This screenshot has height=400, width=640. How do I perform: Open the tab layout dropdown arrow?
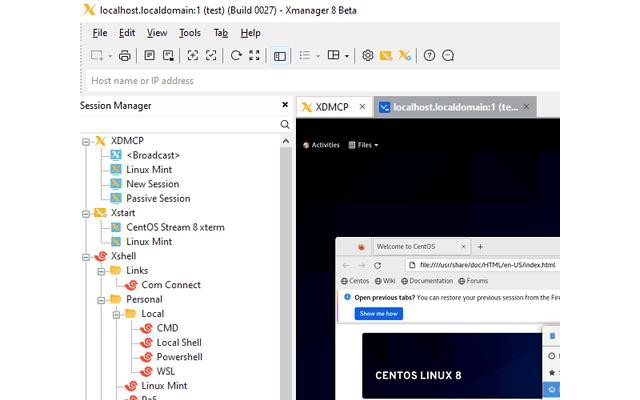(x=347, y=56)
